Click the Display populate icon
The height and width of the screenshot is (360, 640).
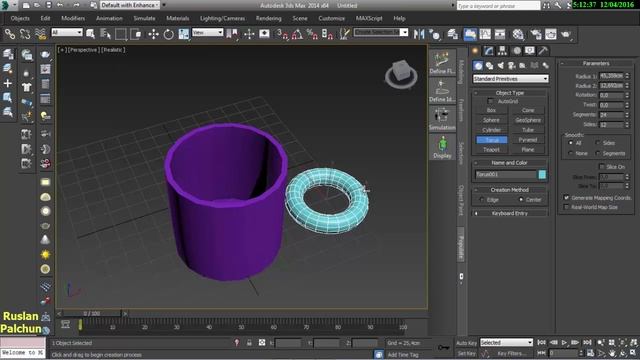pyautogui.click(x=442, y=147)
